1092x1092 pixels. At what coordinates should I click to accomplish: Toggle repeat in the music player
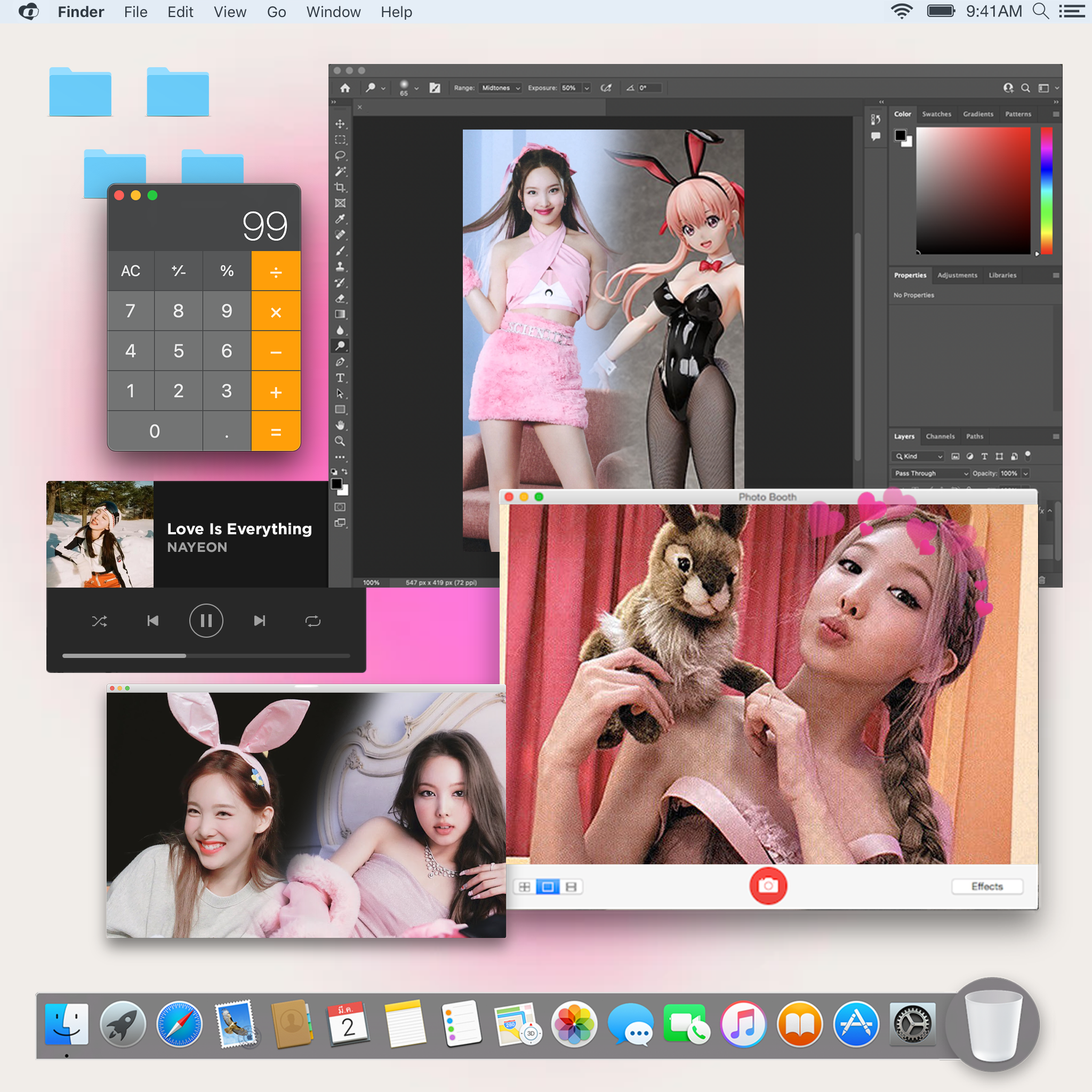(312, 621)
